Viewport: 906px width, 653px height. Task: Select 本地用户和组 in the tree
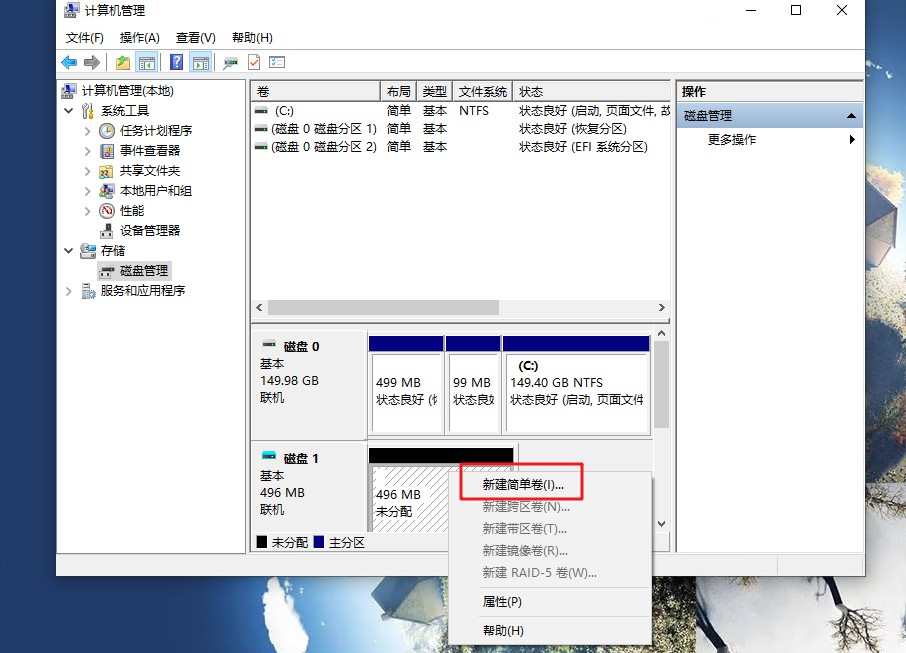tap(156, 191)
